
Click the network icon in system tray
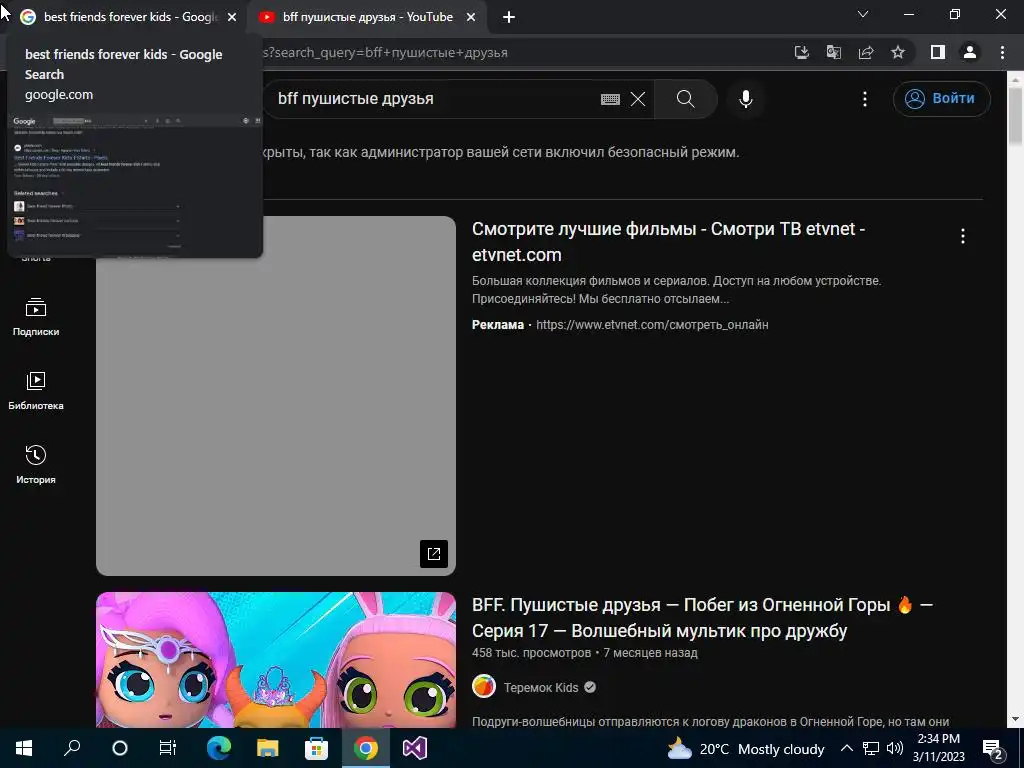coord(871,748)
